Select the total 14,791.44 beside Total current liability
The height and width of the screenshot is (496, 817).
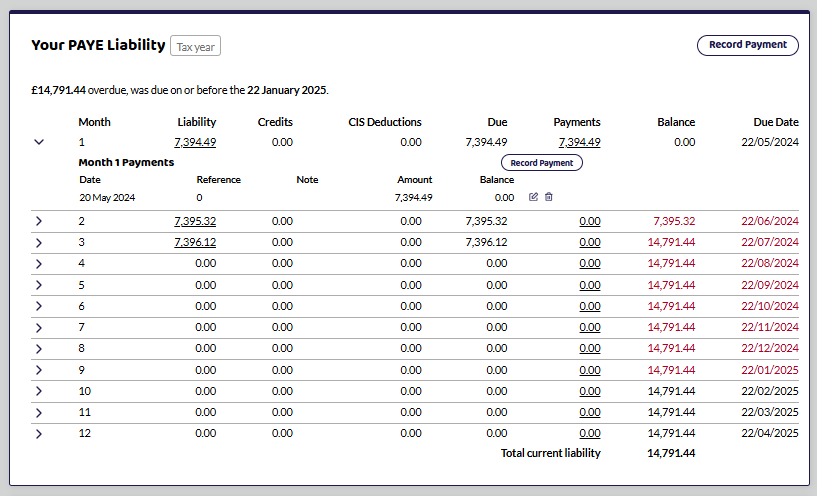click(671, 453)
